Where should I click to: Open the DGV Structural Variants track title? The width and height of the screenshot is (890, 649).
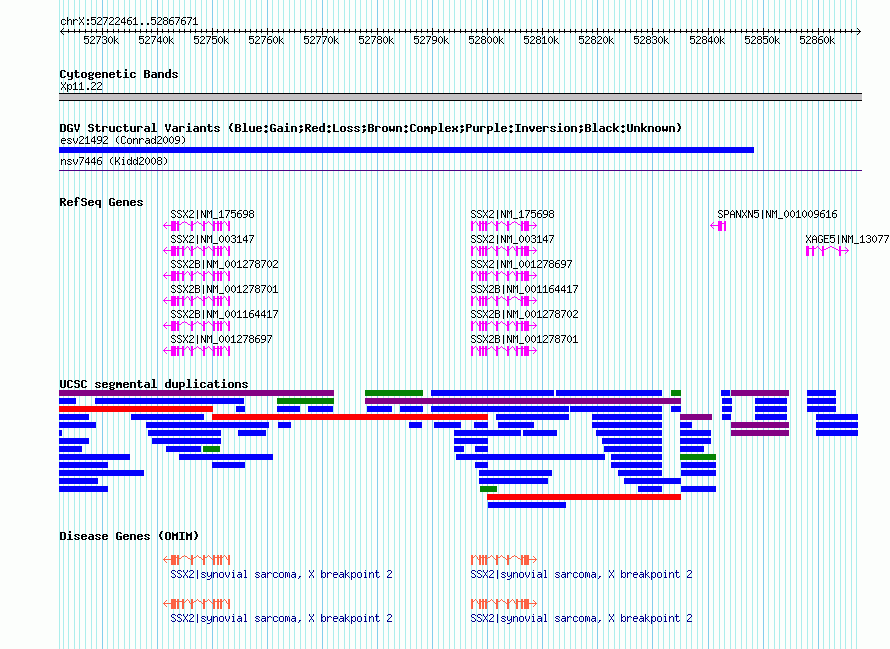pos(370,128)
